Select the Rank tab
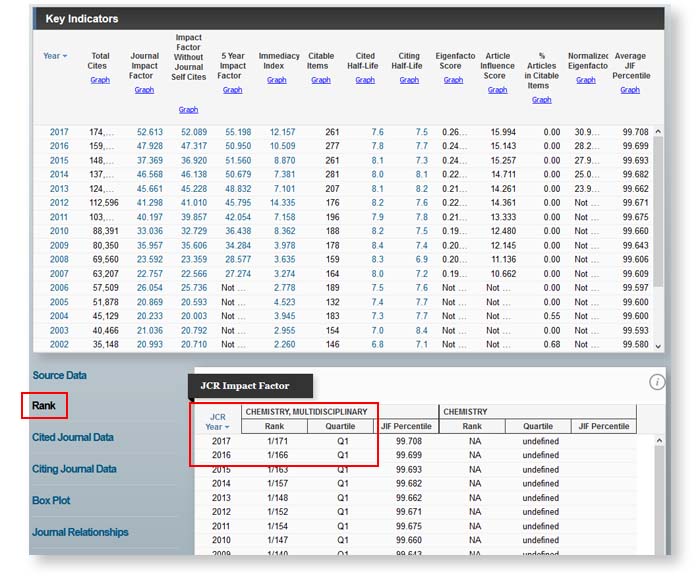Image resolution: width=700 pixels, height=586 pixels. point(44,406)
